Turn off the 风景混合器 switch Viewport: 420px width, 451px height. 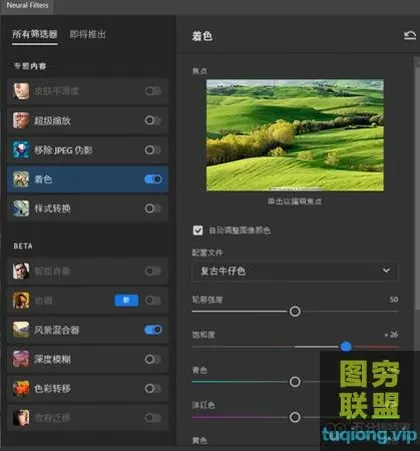pyautogui.click(x=153, y=330)
